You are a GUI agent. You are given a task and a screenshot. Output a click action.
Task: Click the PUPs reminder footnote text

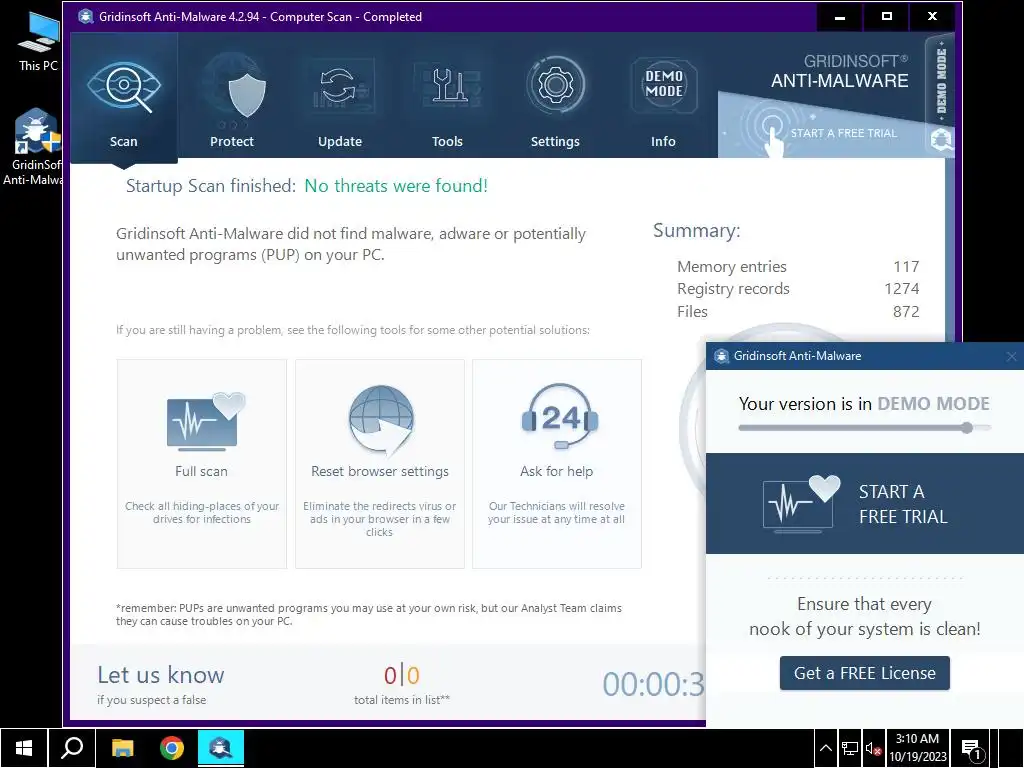[x=369, y=615]
